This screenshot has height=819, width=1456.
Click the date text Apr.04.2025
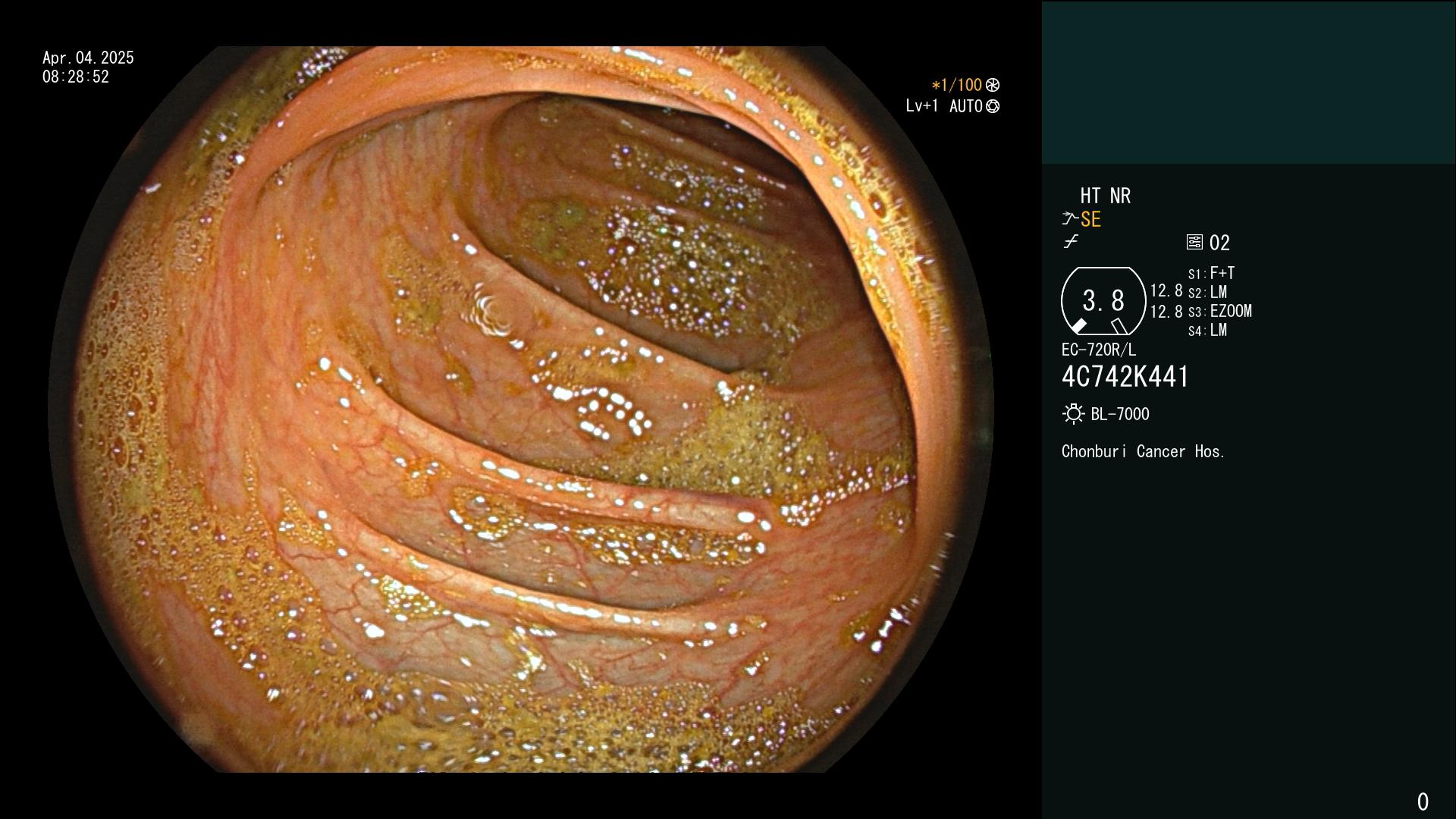88,58
